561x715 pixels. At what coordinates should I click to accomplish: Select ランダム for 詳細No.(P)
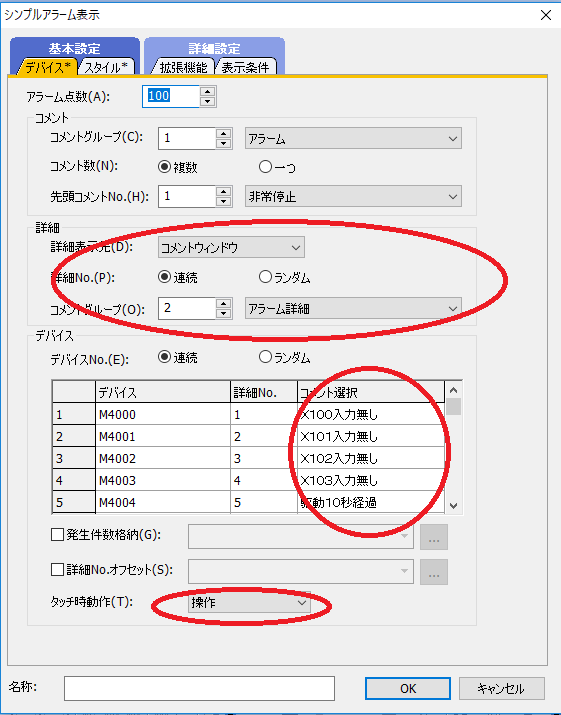(265, 277)
